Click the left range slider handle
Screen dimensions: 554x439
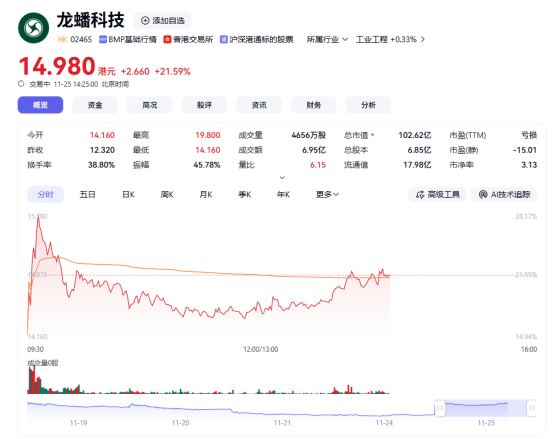click(440, 408)
